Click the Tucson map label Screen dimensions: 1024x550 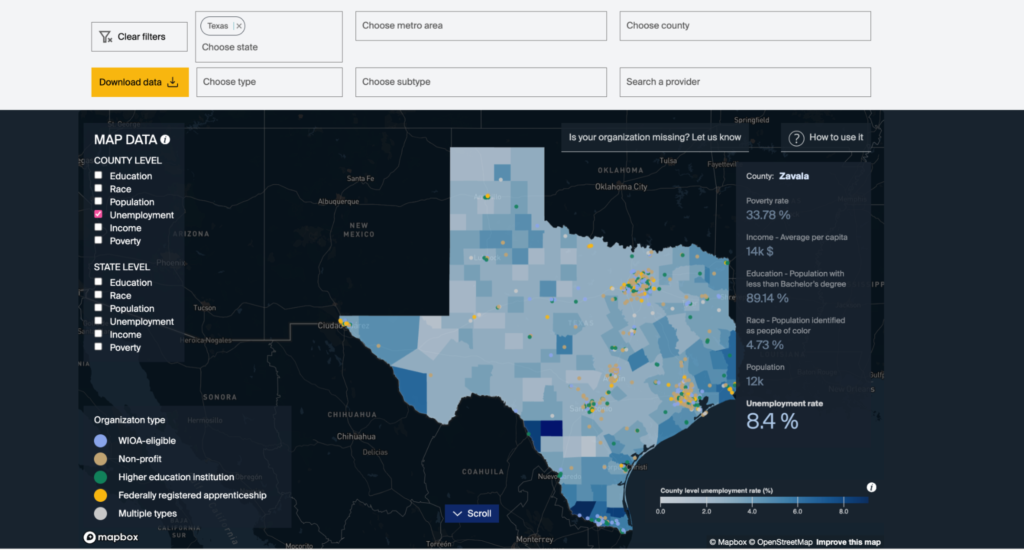[204, 308]
